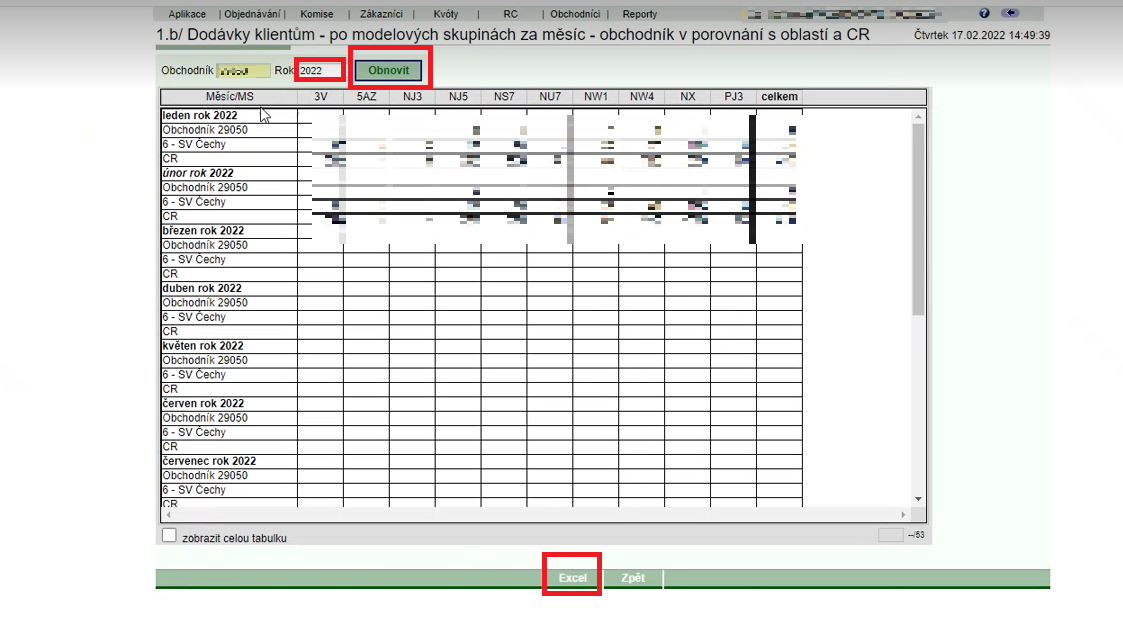The height and width of the screenshot is (641, 1123).
Task: Go back with the Zpět button
Action: pos(633,579)
